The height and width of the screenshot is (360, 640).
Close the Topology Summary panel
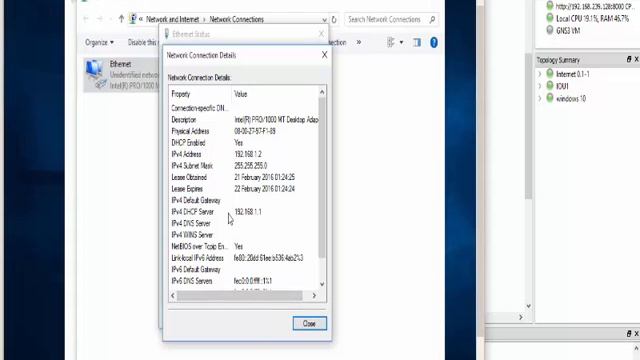[x=636, y=60]
